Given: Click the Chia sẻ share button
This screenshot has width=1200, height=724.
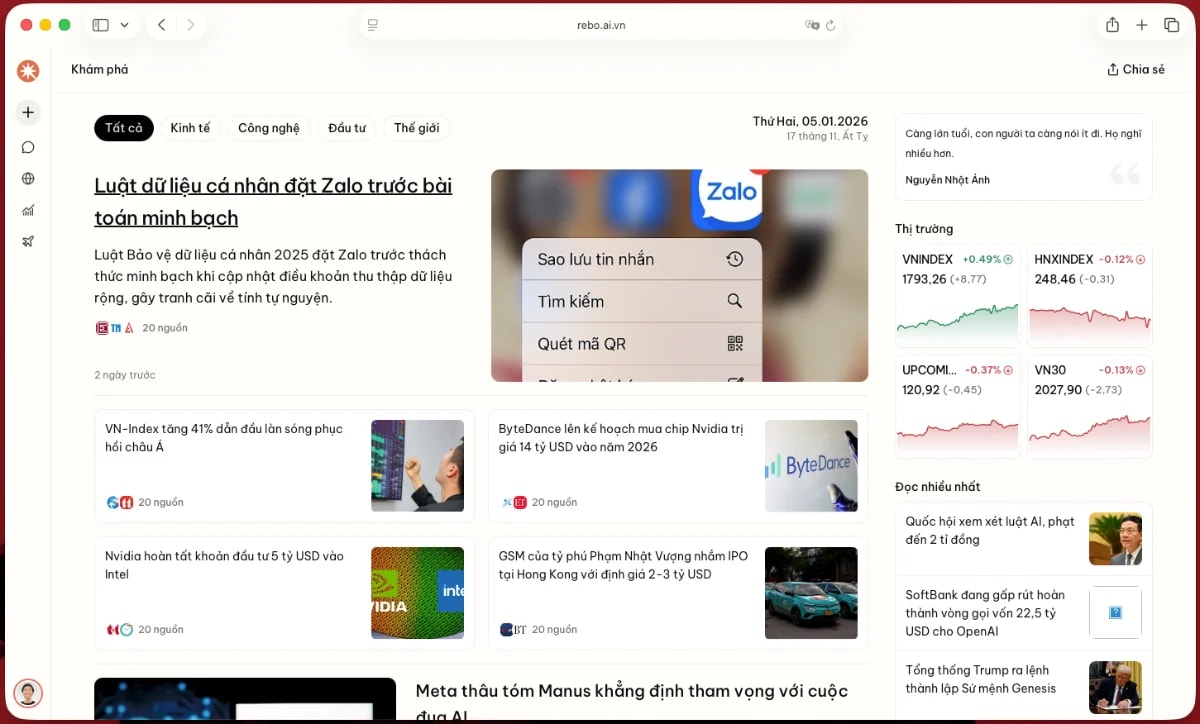Looking at the screenshot, I should click(x=1136, y=70).
